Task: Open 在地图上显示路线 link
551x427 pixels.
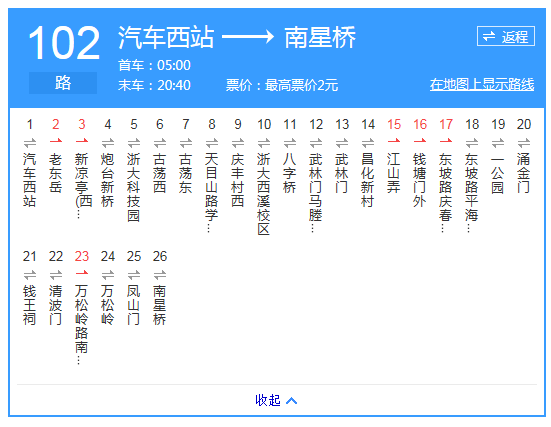Action: [x=482, y=85]
